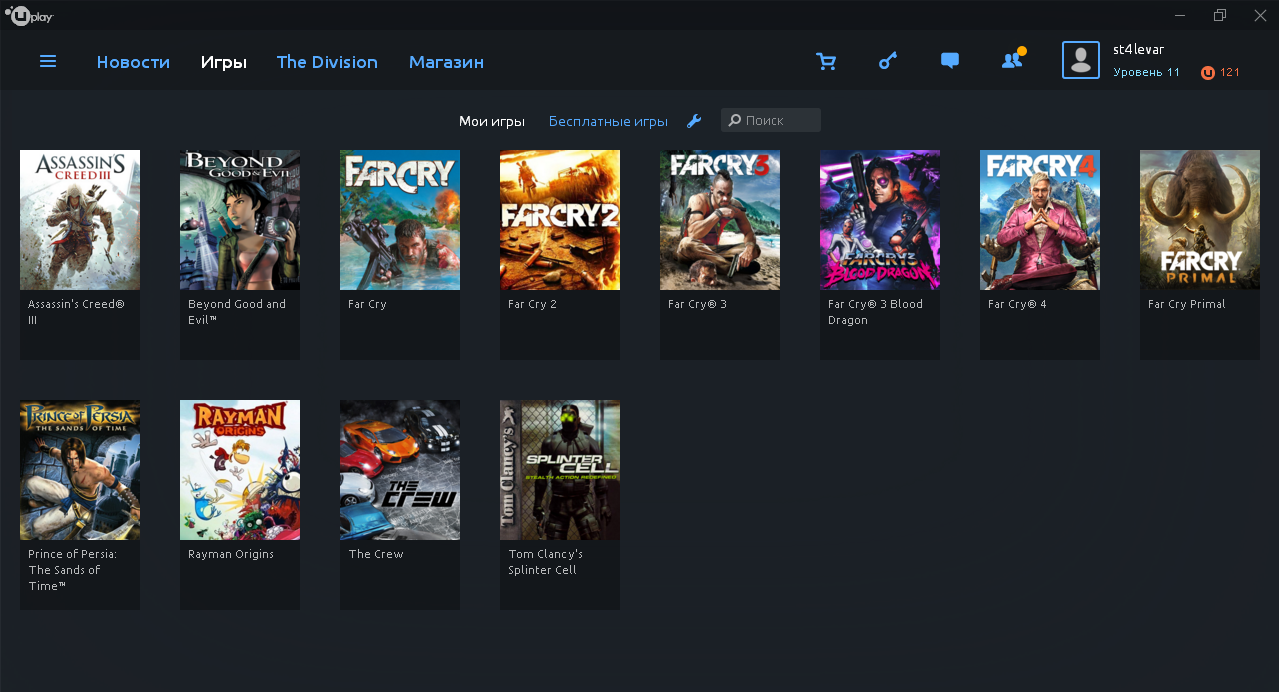The height and width of the screenshot is (692, 1279).
Task: Open Beyond Good and Evil cover art
Action: click(240, 220)
